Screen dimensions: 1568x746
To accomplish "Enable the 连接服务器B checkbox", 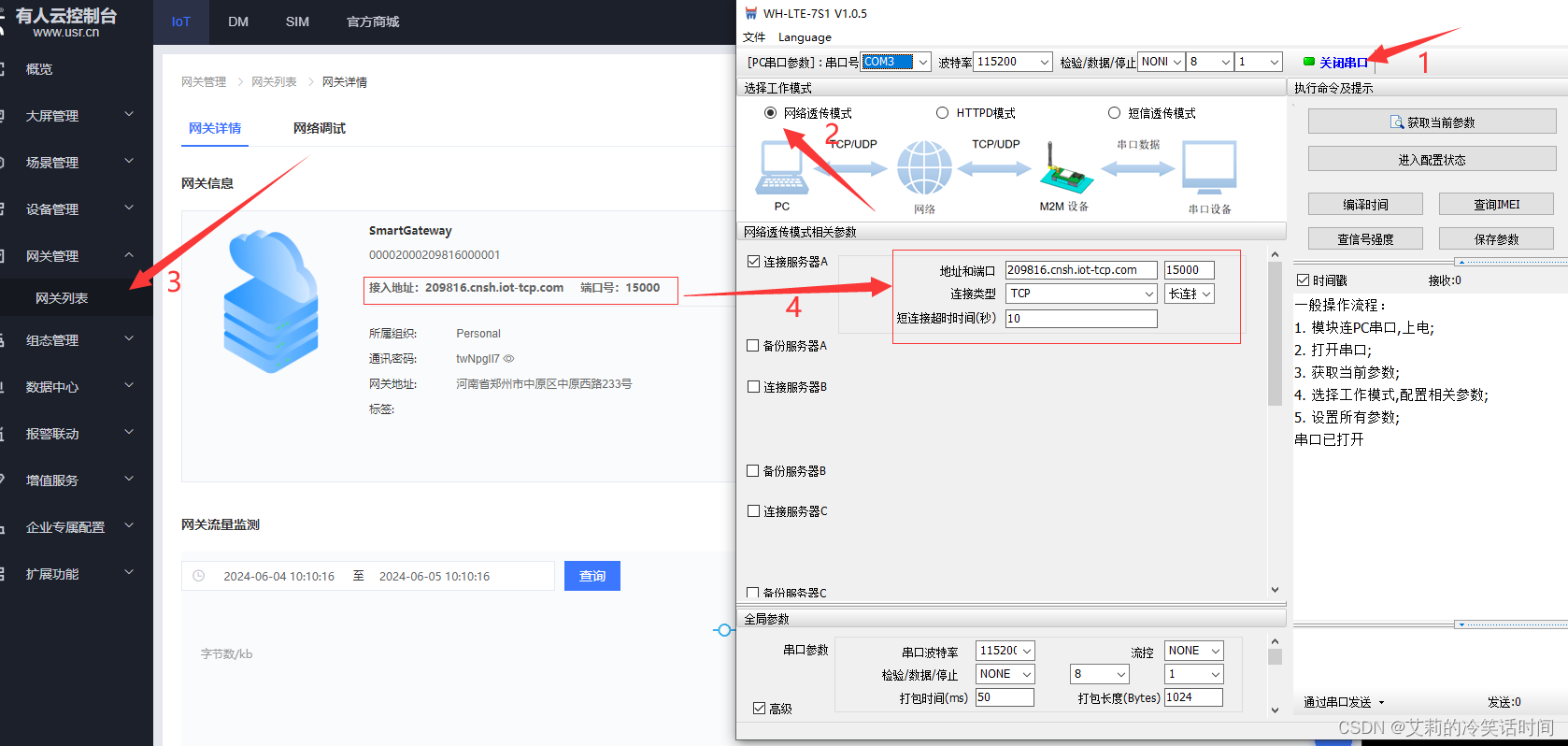I will pos(753,387).
